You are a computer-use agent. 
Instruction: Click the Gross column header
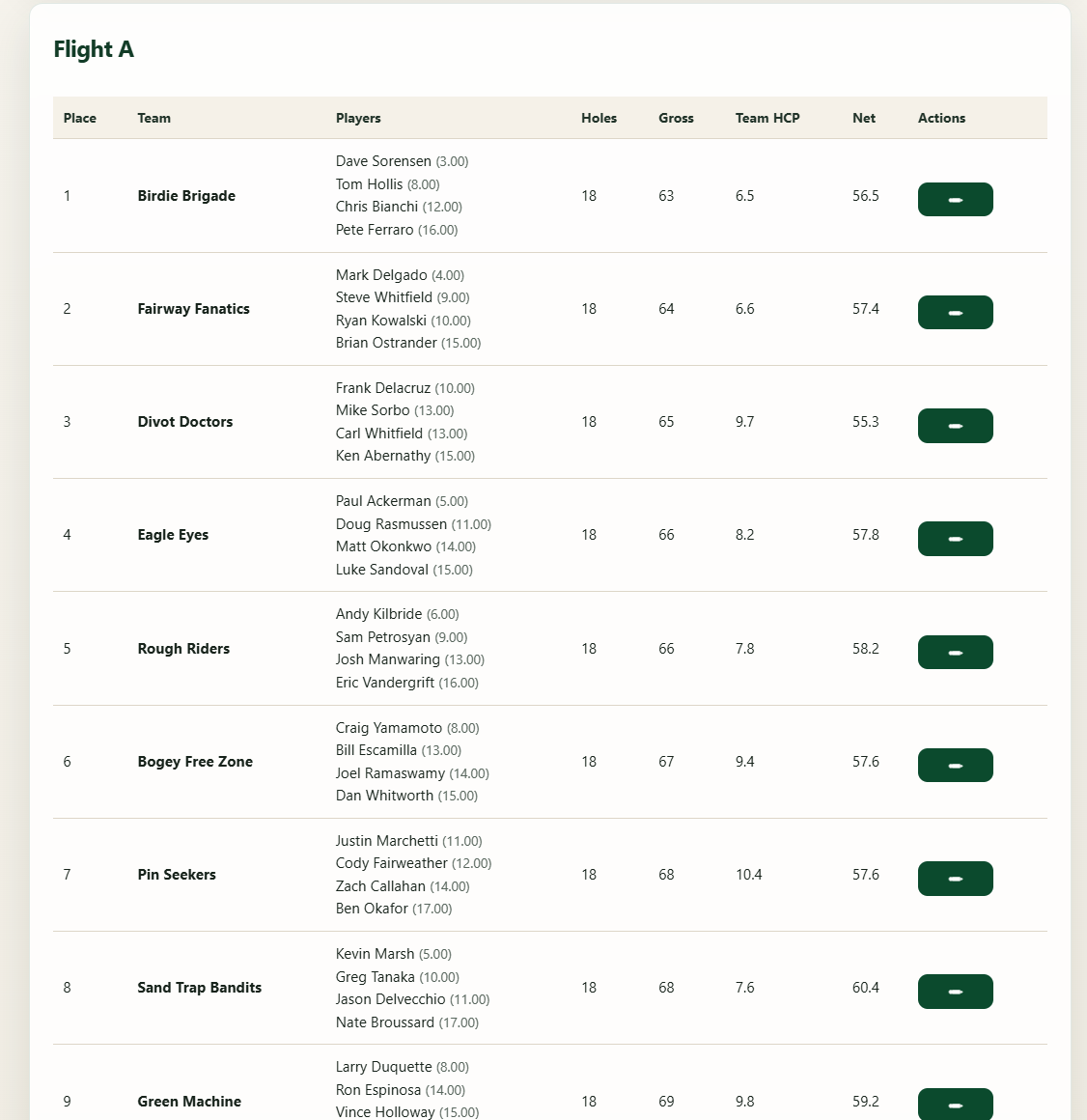pyautogui.click(x=677, y=118)
